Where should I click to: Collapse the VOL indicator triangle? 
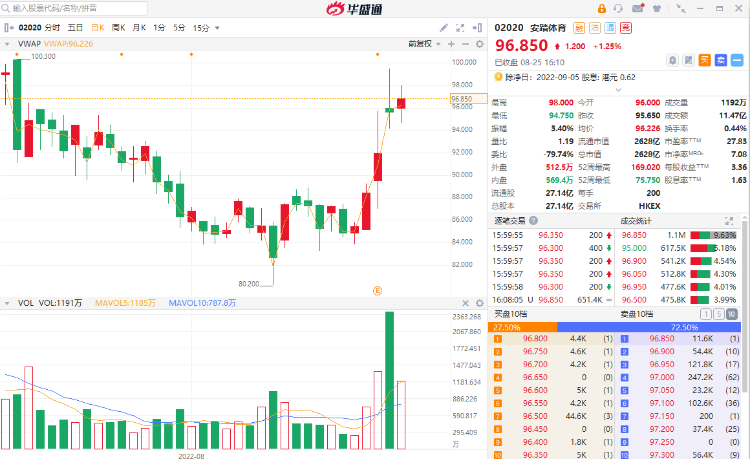[x=7, y=303]
